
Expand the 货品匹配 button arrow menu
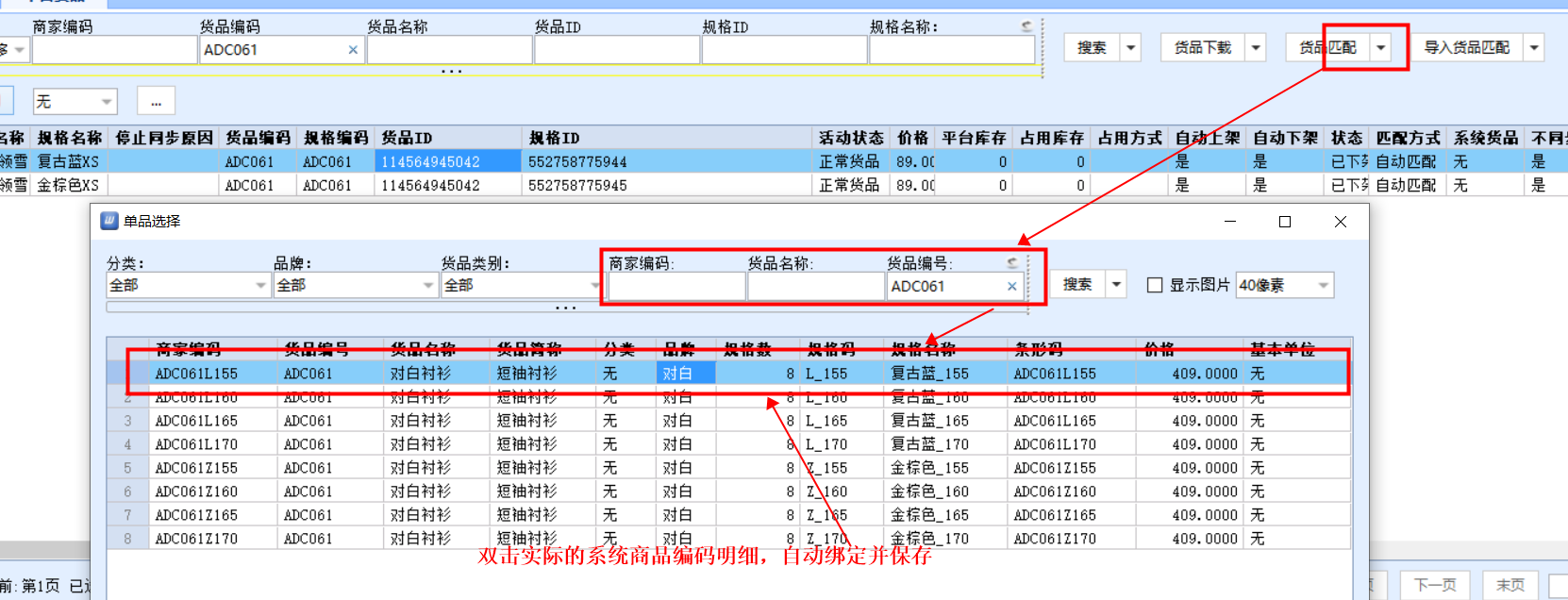(1381, 47)
